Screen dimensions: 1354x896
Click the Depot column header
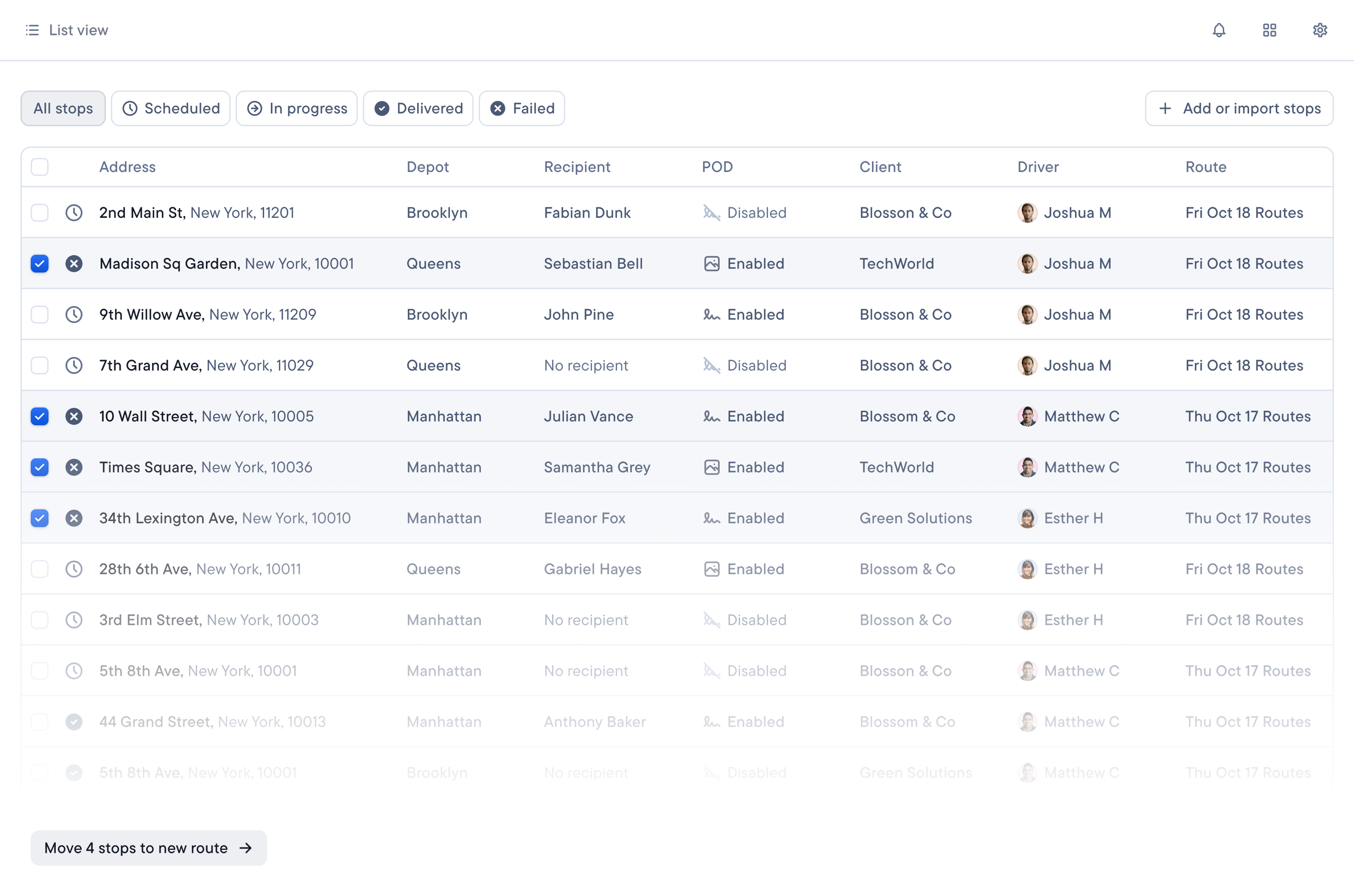[x=427, y=167]
